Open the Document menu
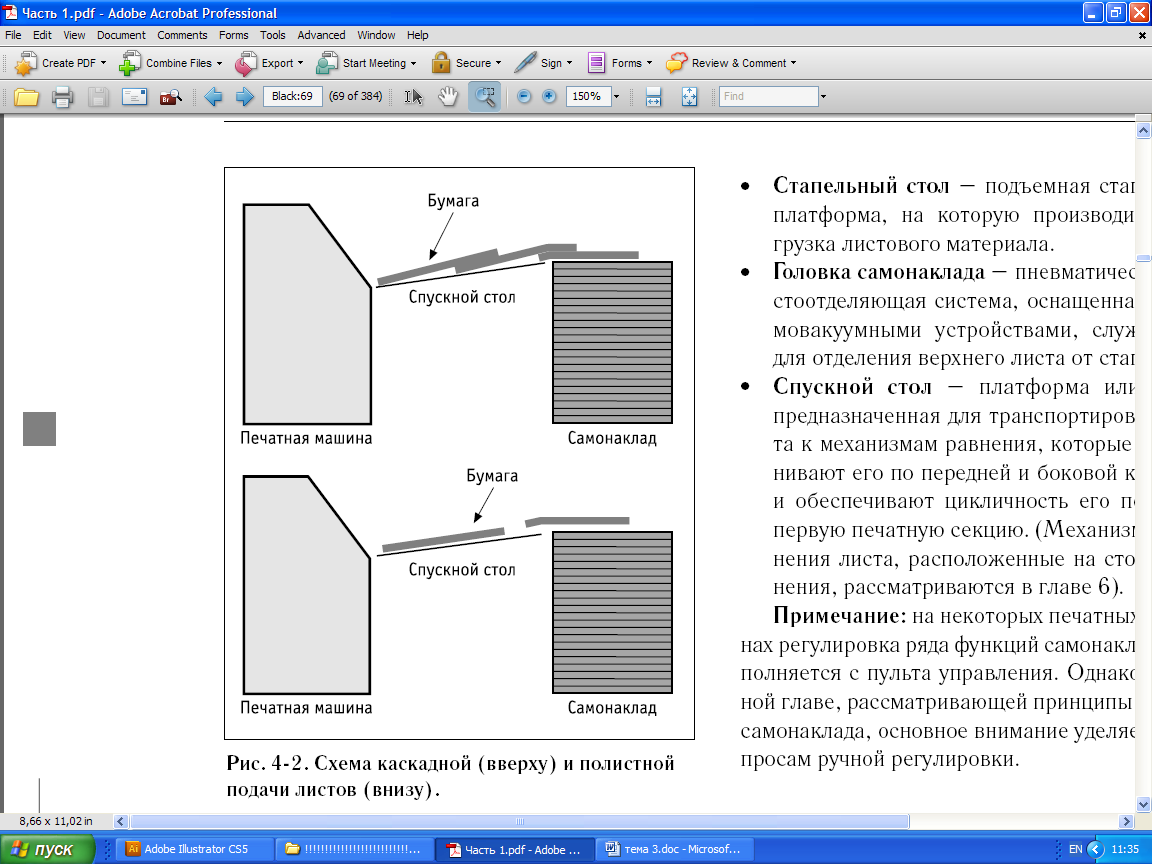Screen dimensions: 1152x864 pos(121,35)
